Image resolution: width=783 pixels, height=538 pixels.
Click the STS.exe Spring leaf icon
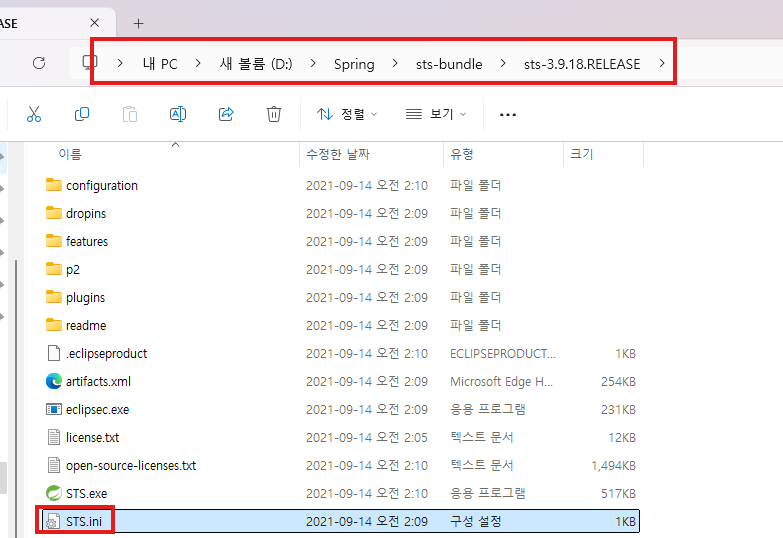click(x=53, y=493)
